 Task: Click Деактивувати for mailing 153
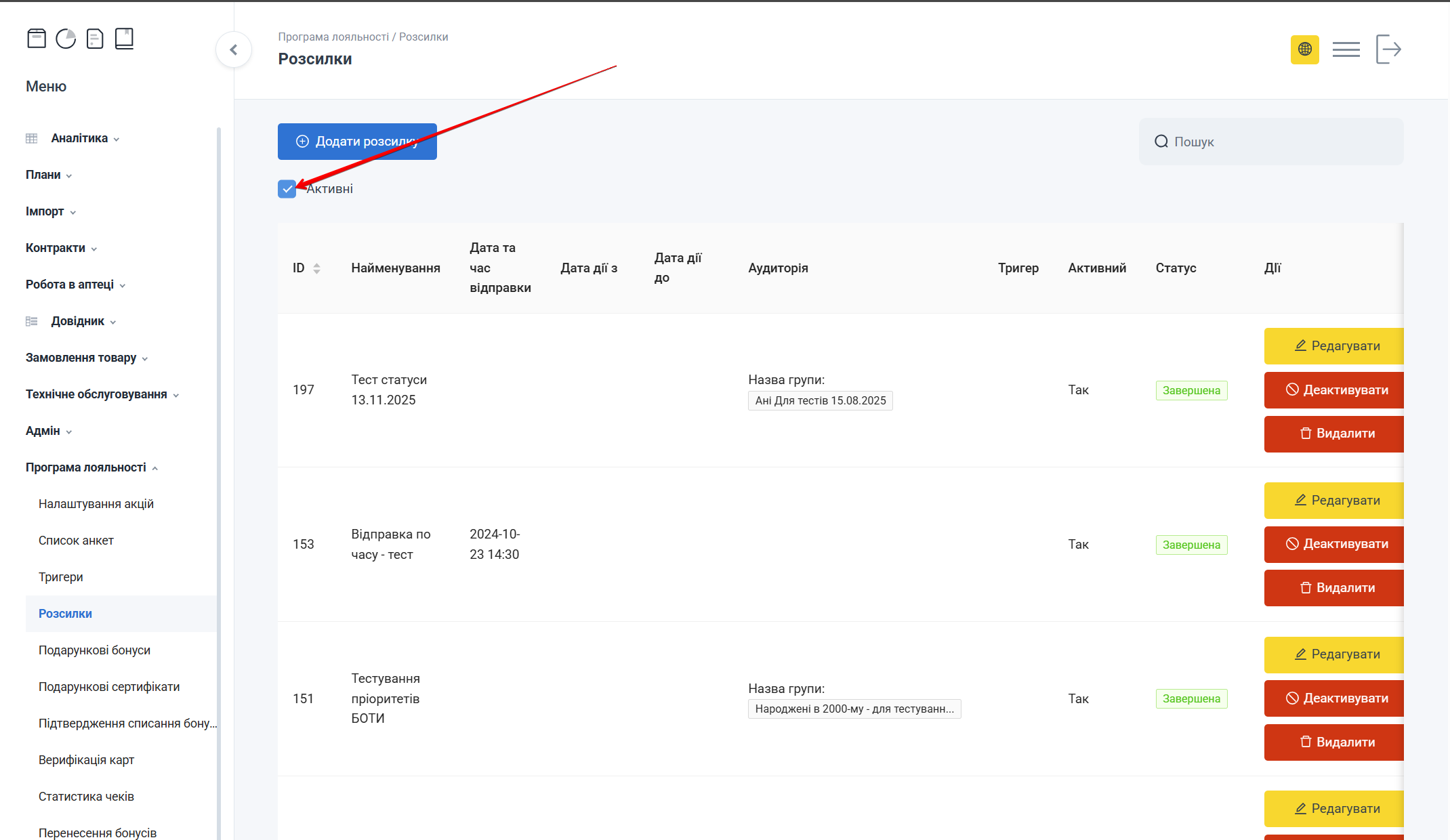tap(1333, 544)
